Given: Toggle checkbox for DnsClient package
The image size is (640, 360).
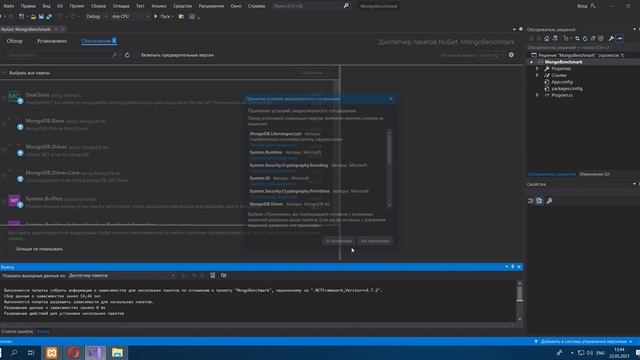Looking at the screenshot, I should click(x=5, y=98).
